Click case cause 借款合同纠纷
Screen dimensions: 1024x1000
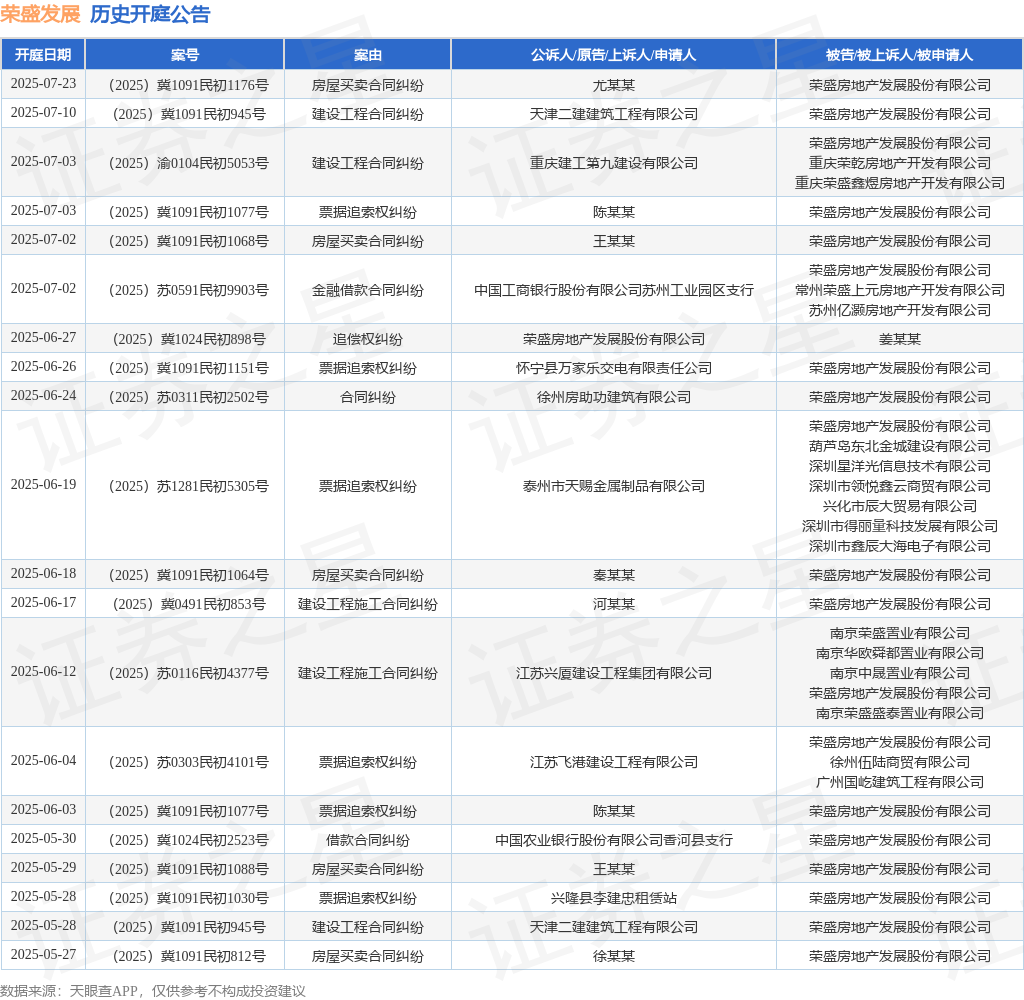[x=368, y=840]
